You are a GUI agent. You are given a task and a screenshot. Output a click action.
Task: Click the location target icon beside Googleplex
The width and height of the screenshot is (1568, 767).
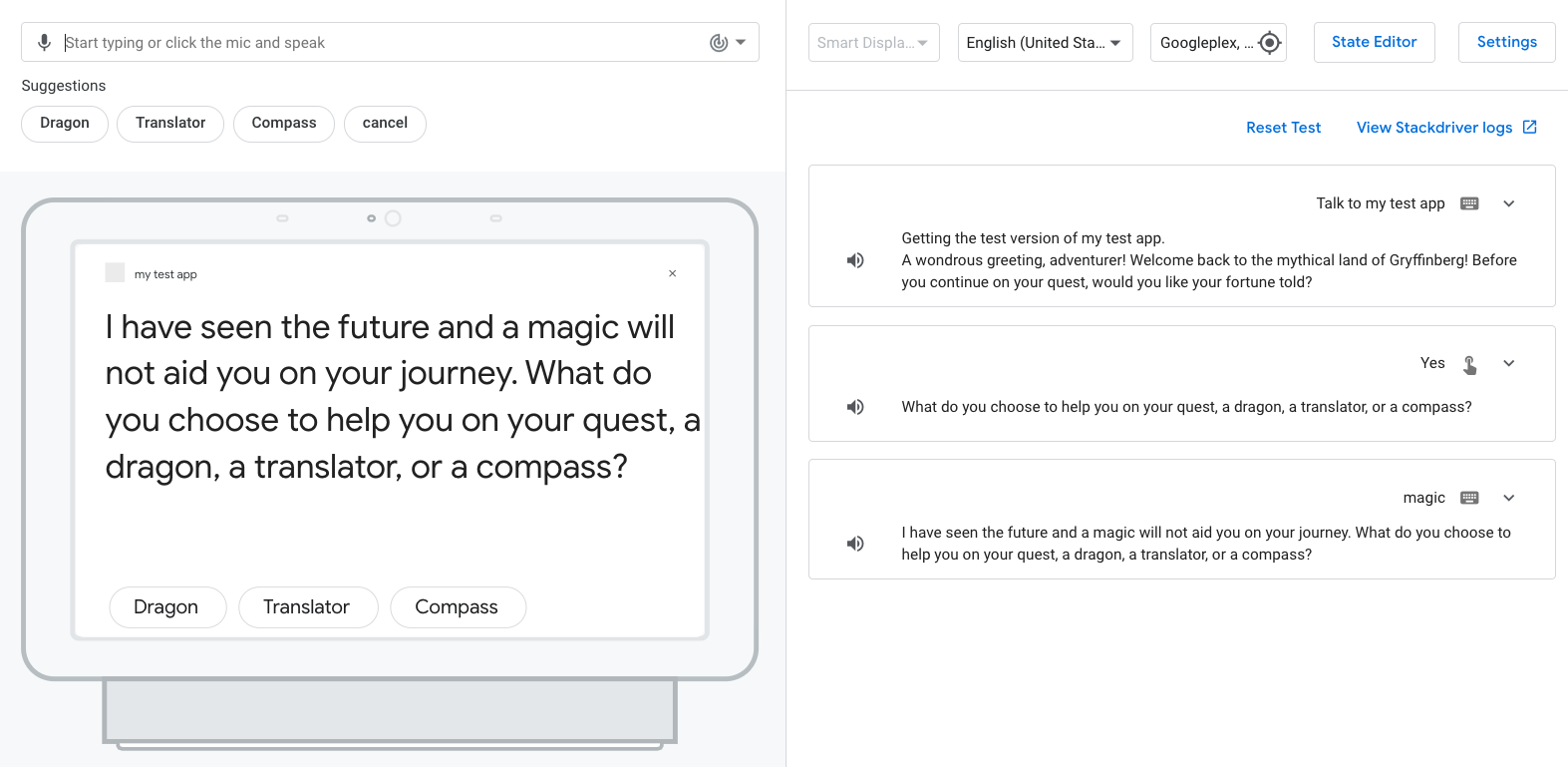[x=1269, y=43]
